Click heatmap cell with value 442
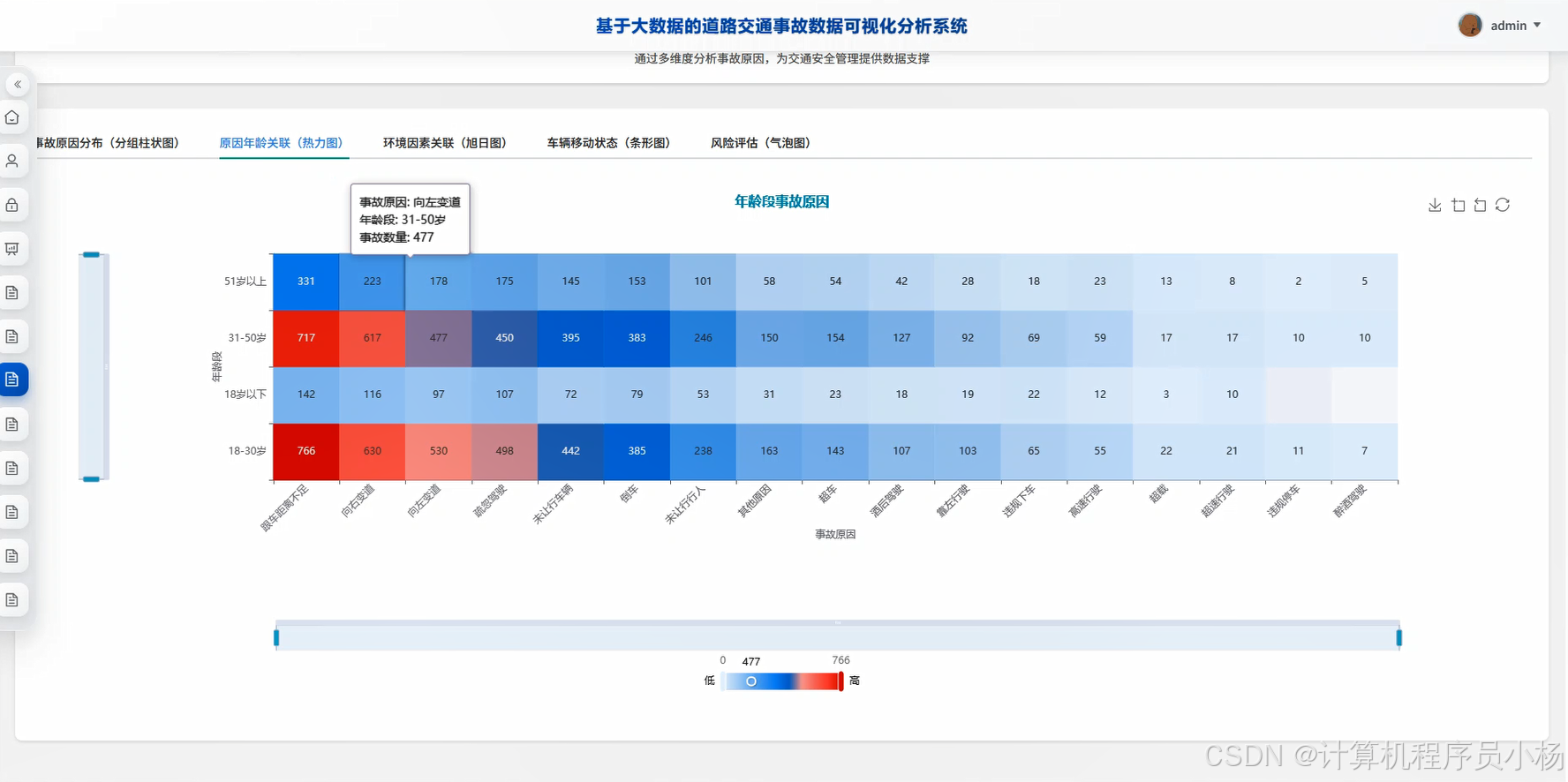Screen dimensions: 1568x782 coord(571,451)
